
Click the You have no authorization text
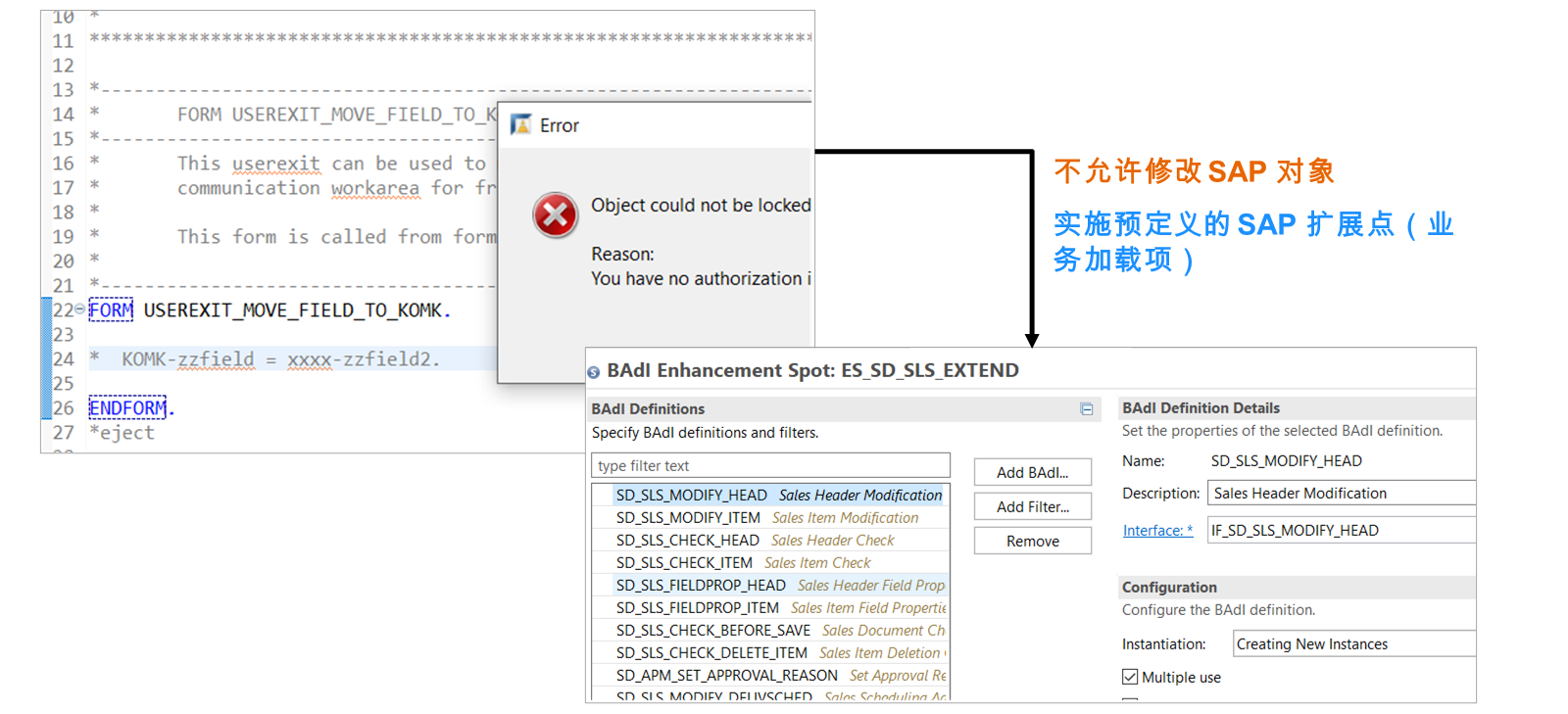[701, 278]
